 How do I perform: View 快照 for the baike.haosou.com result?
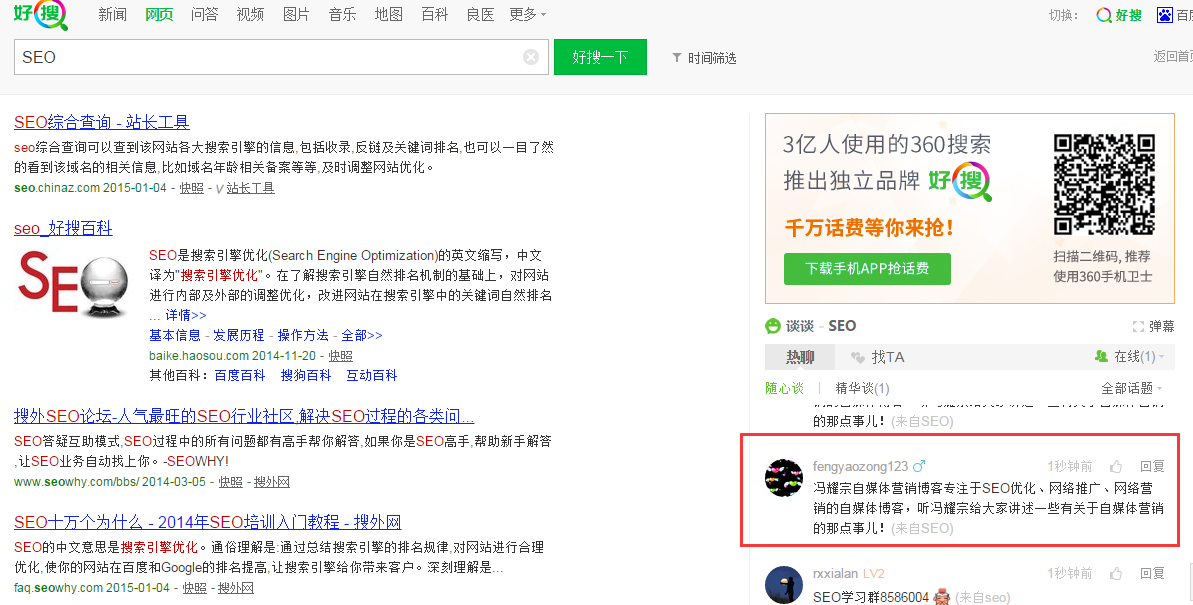340,355
